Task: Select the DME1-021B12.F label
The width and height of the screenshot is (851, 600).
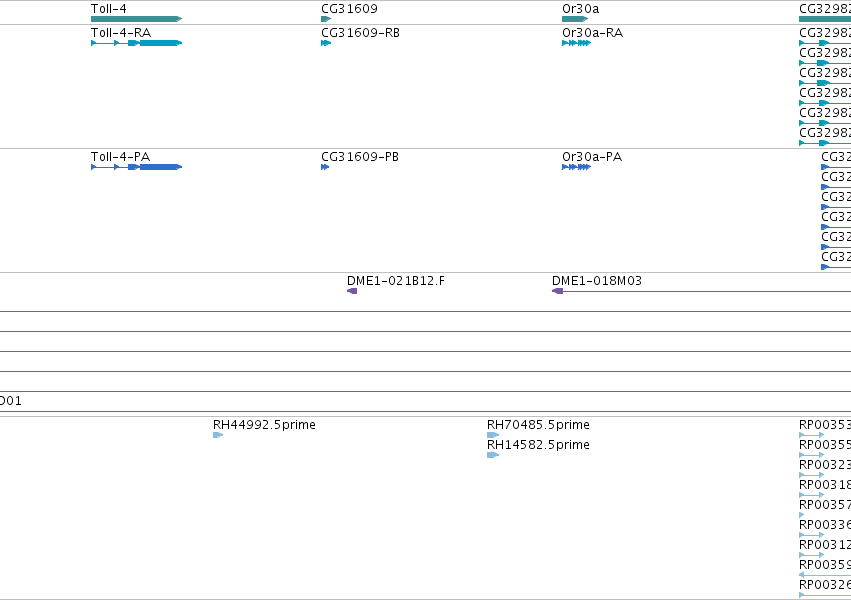Action: click(396, 280)
